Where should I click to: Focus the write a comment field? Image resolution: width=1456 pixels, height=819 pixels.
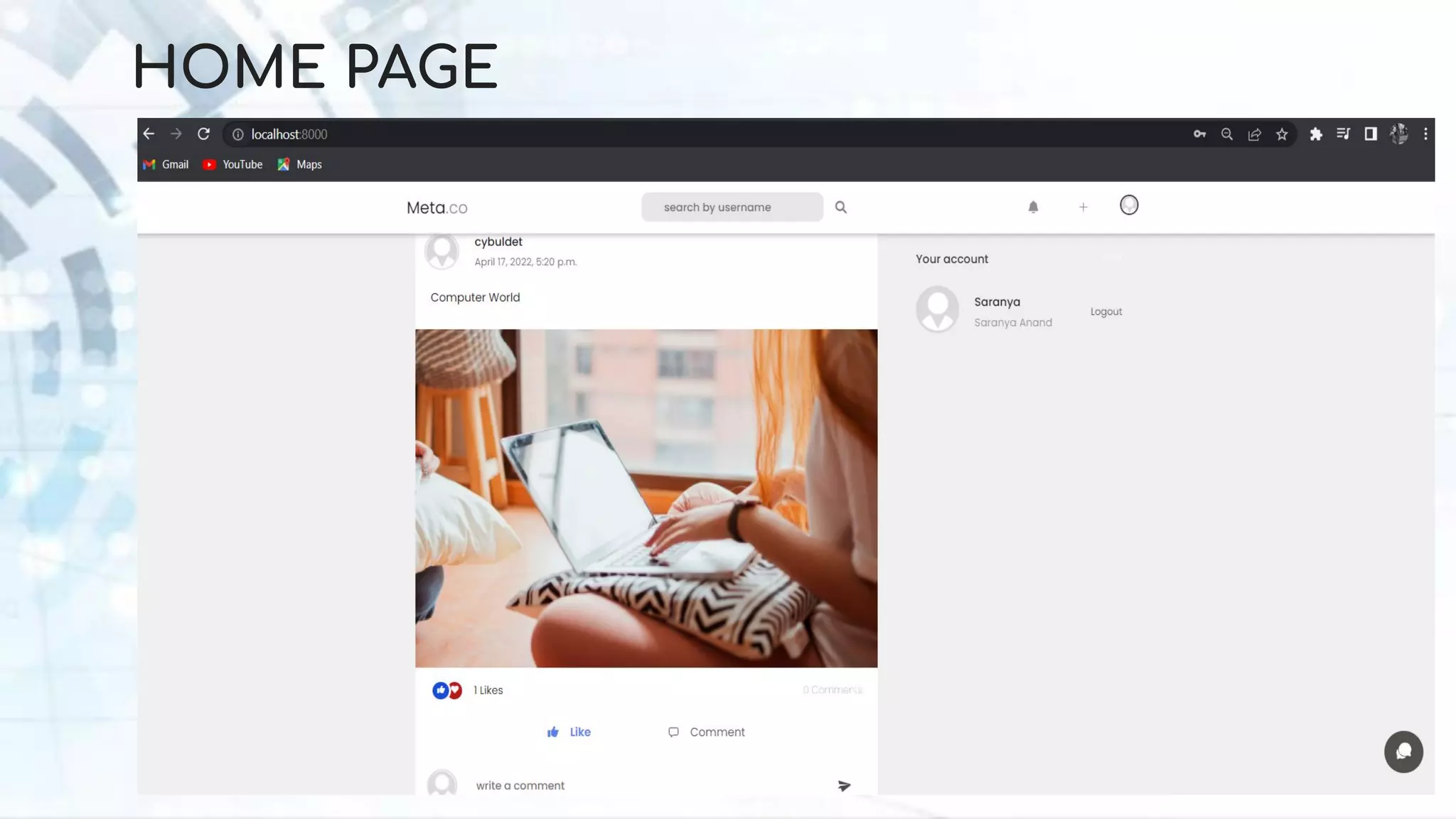coord(640,786)
